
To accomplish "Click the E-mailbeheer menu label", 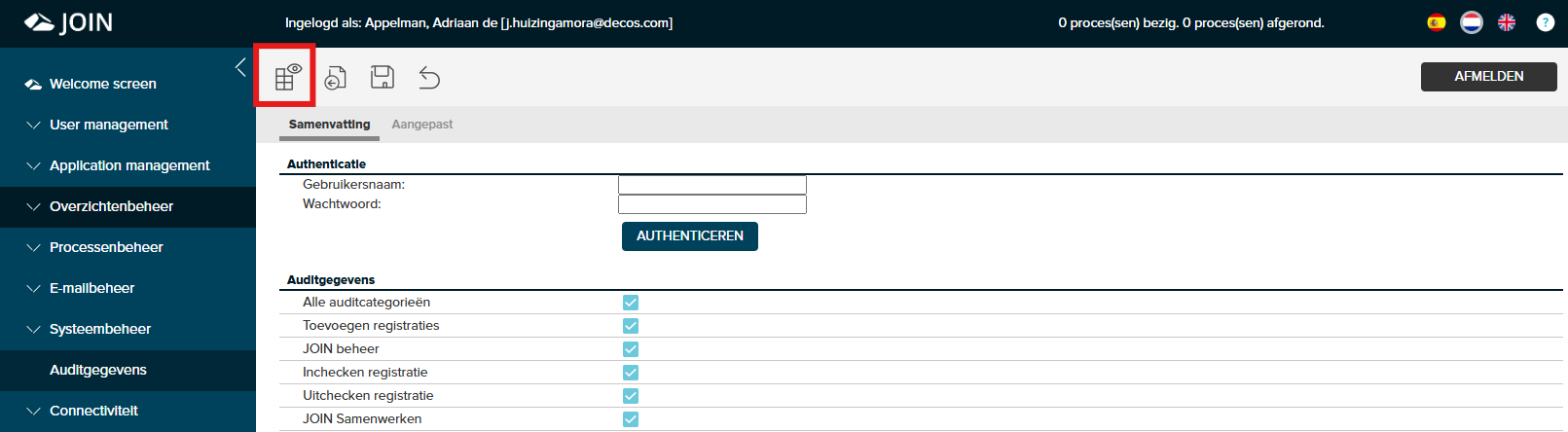I will [91, 288].
